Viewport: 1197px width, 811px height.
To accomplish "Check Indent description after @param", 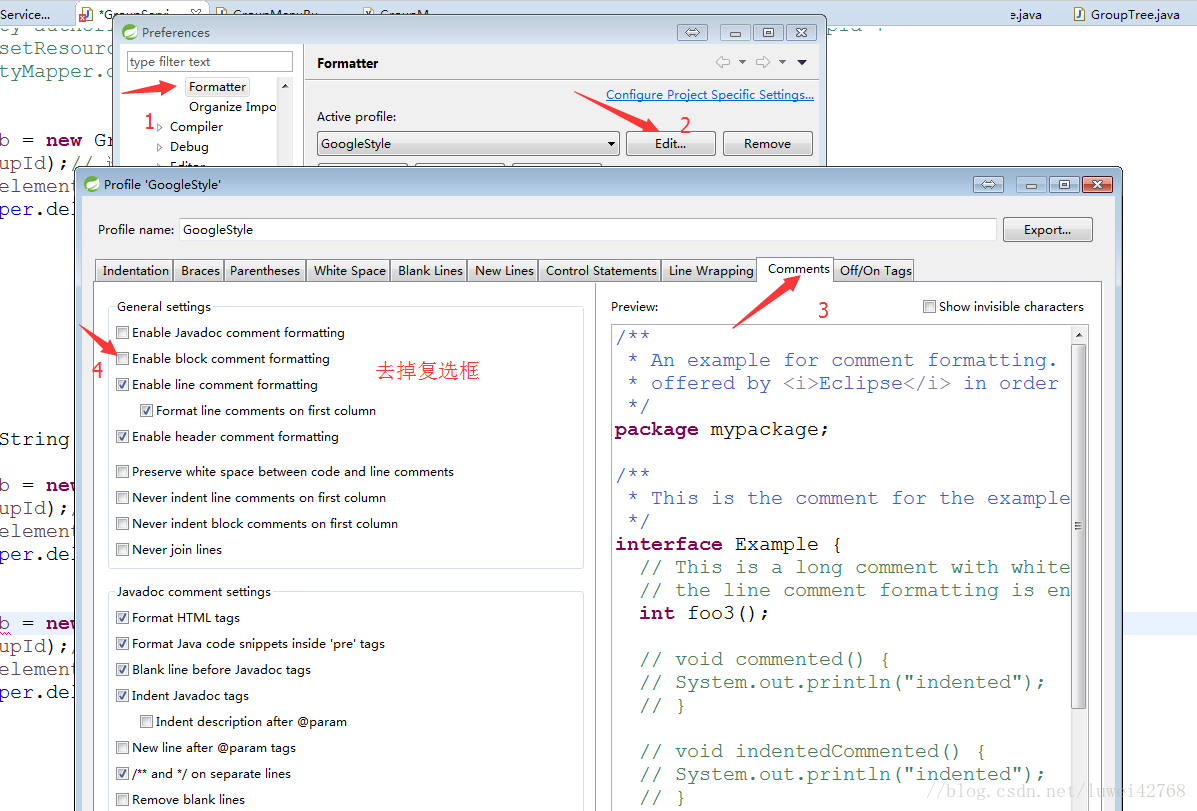I will coord(147,721).
